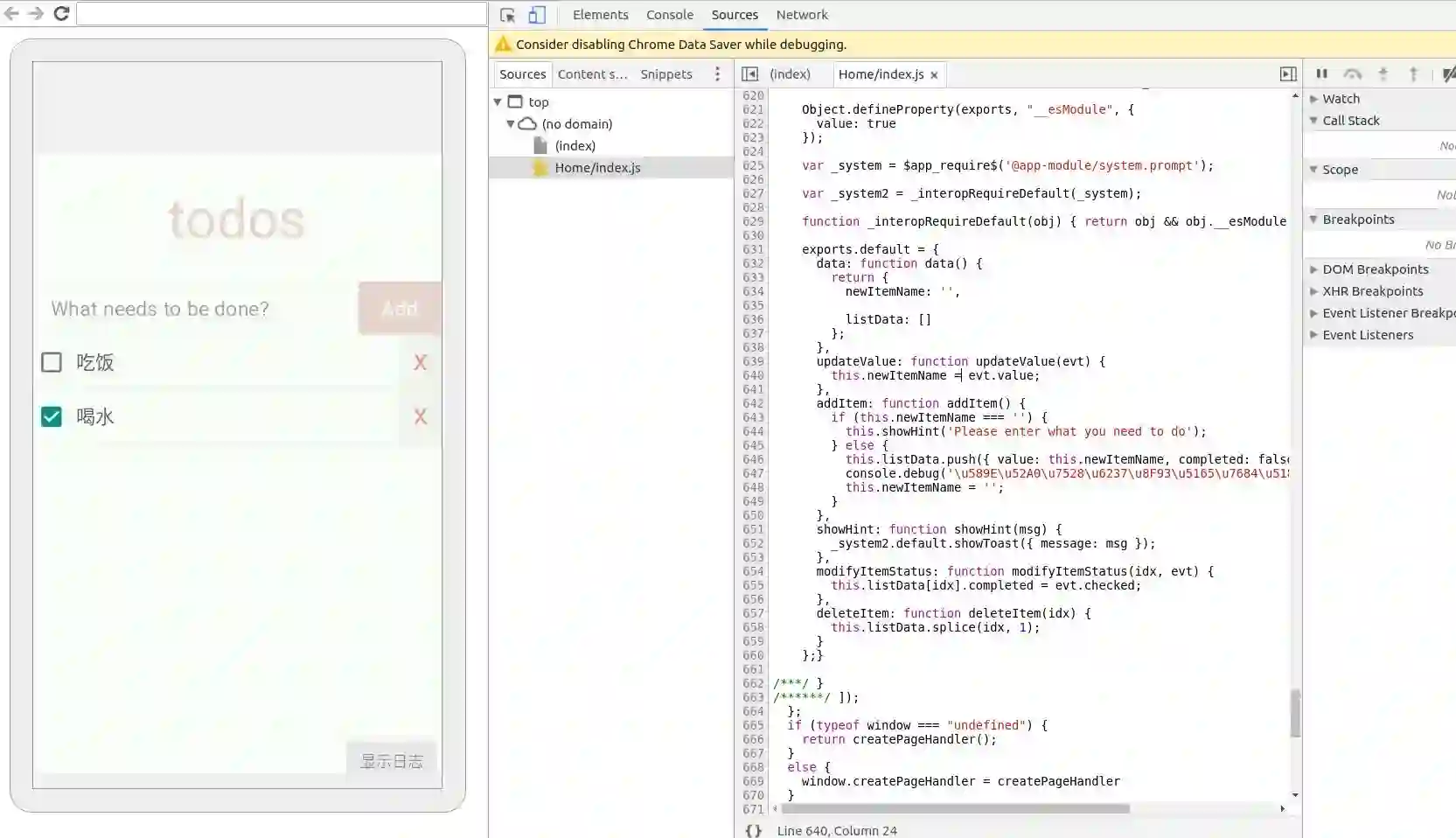The width and height of the screenshot is (1456, 838).
Task: Hide the debugger sidebar with its toggle icon
Action: point(1288,74)
